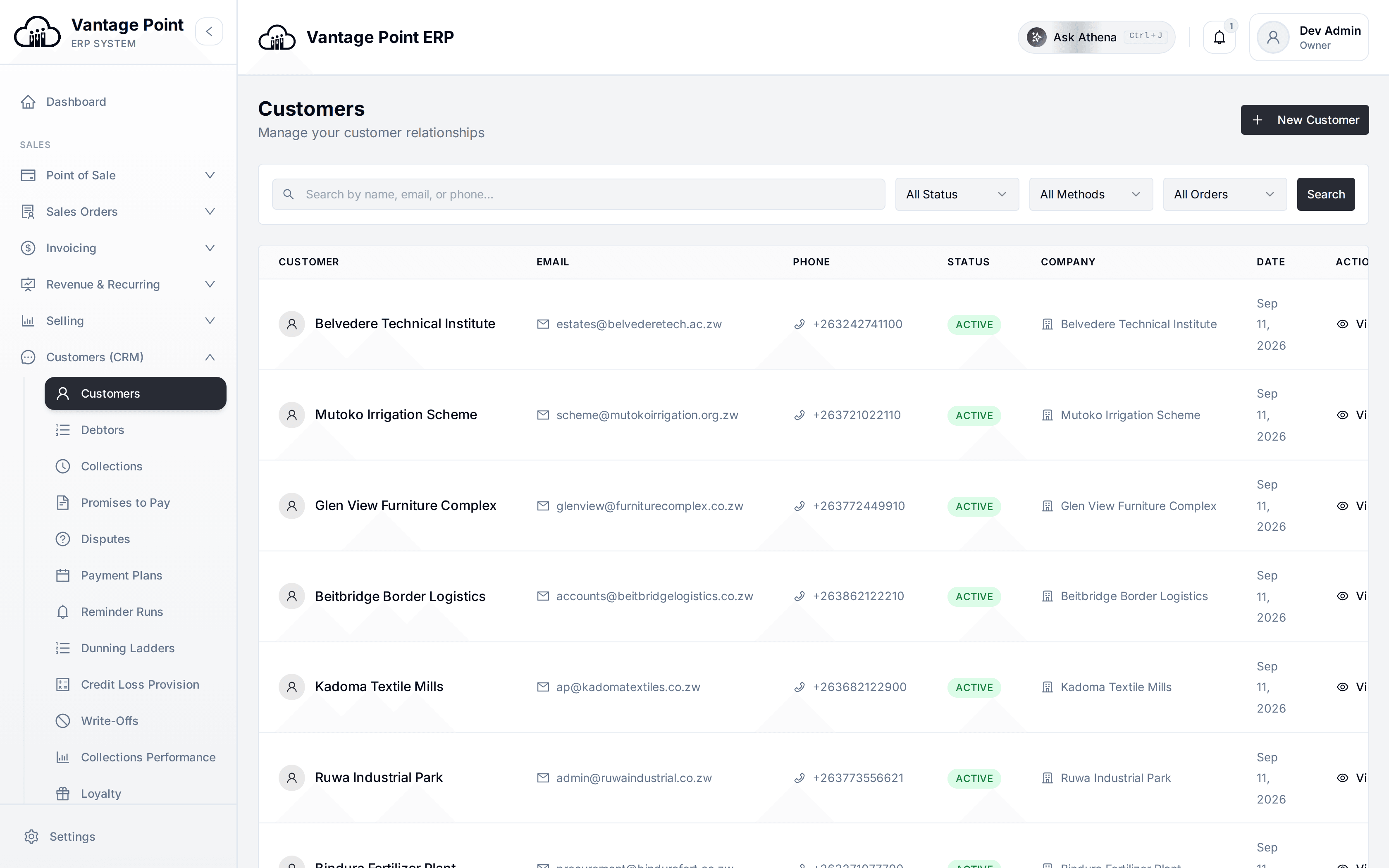Click phone number +263773556621
Viewport: 1389px width, 868px height.
point(858,778)
